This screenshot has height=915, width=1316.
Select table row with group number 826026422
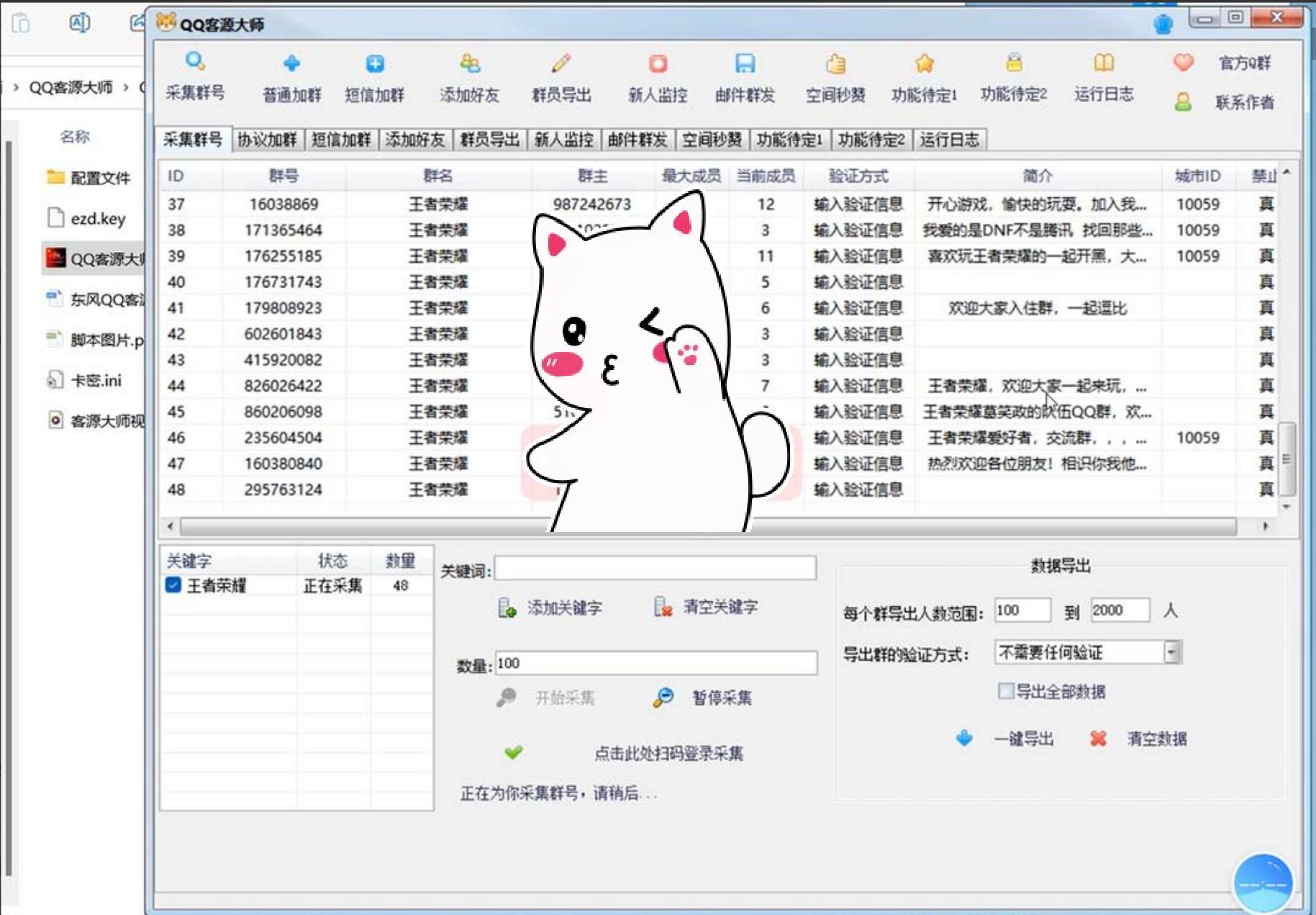720,385
